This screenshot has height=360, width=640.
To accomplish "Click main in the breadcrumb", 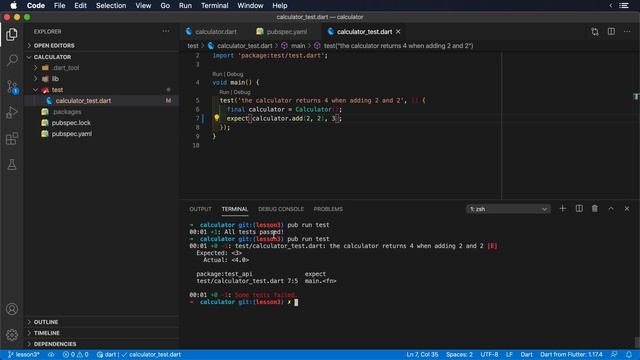I will click(298, 46).
